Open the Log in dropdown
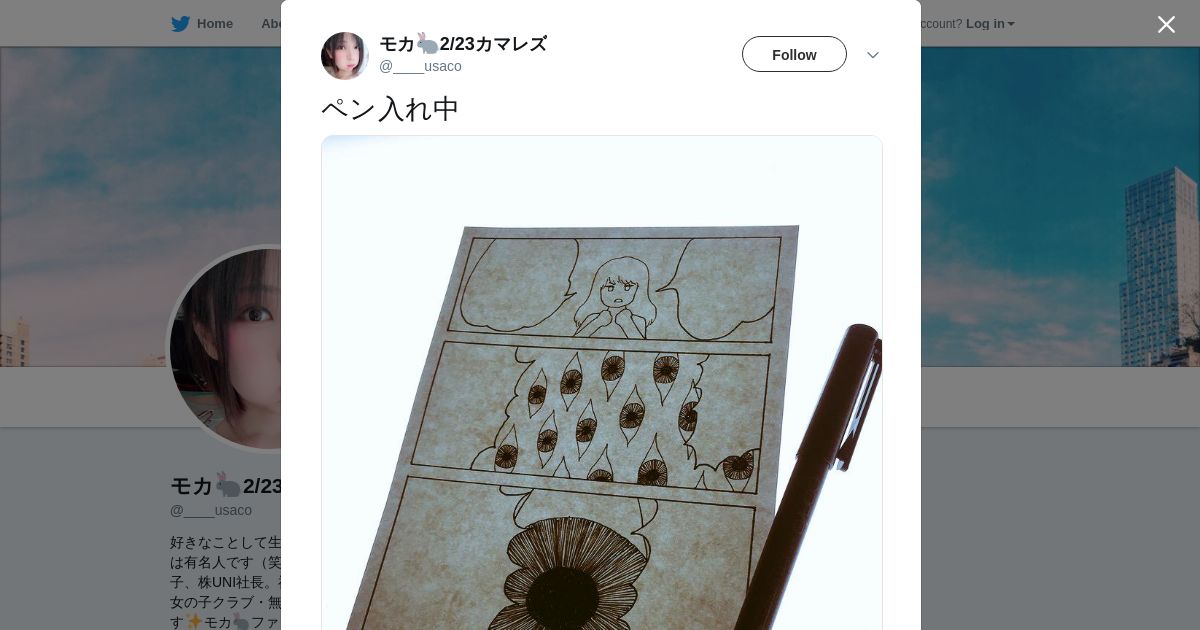Viewport: 1200px width, 630px height. click(x=990, y=24)
